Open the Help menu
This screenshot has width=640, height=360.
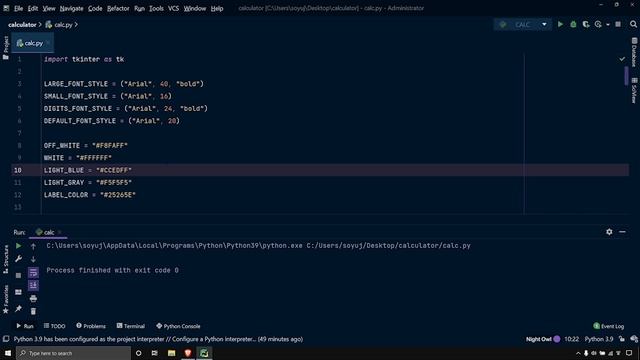[x=217, y=8]
